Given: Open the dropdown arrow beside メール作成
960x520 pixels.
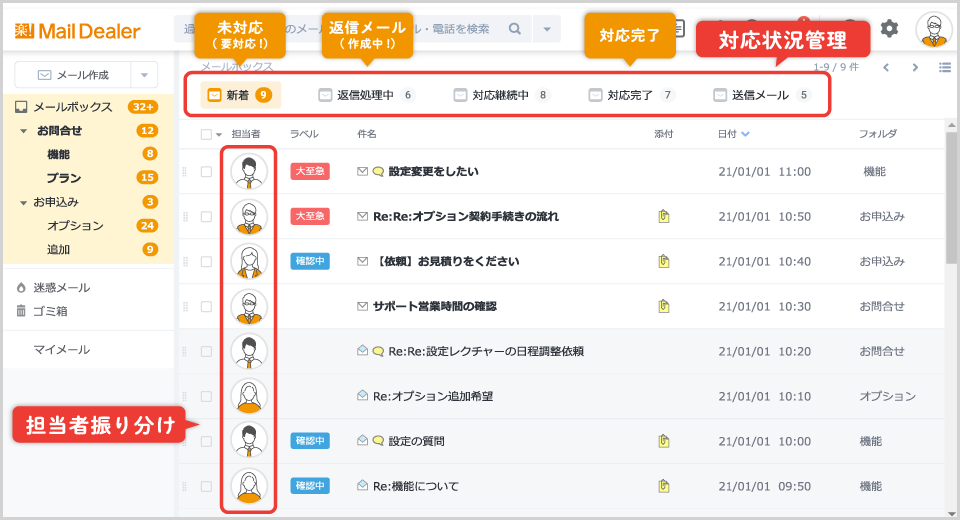Looking at the screenshot, I should [144, 75].
